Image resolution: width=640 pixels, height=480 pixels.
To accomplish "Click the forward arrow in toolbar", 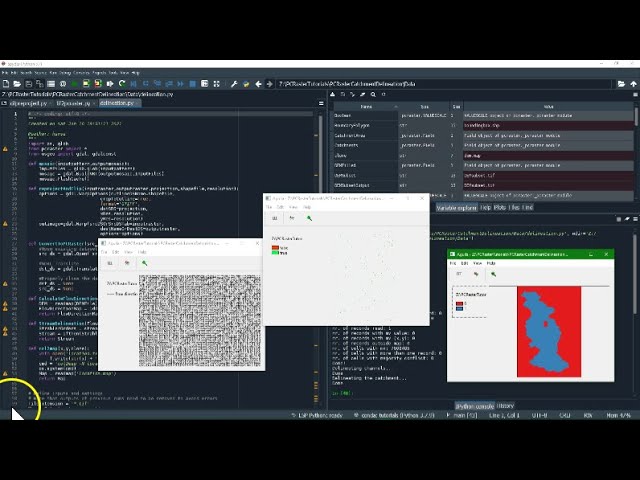I will pyautogui.click(x=269, y=84).
